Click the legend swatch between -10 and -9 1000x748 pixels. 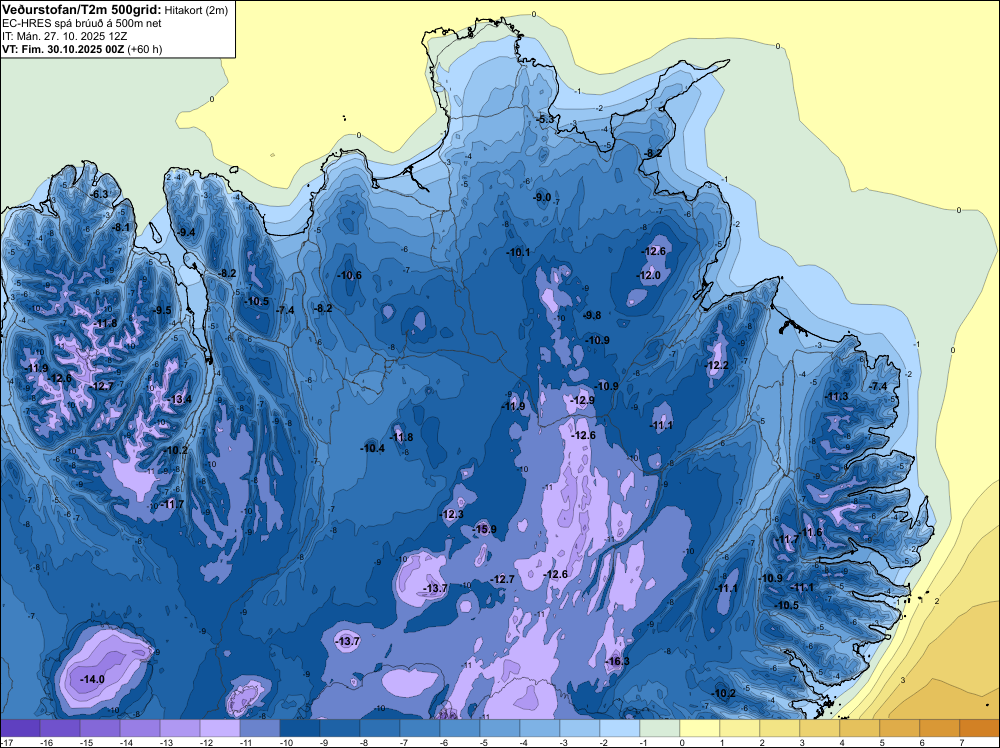pyautogui.click(x=300, y=728)
